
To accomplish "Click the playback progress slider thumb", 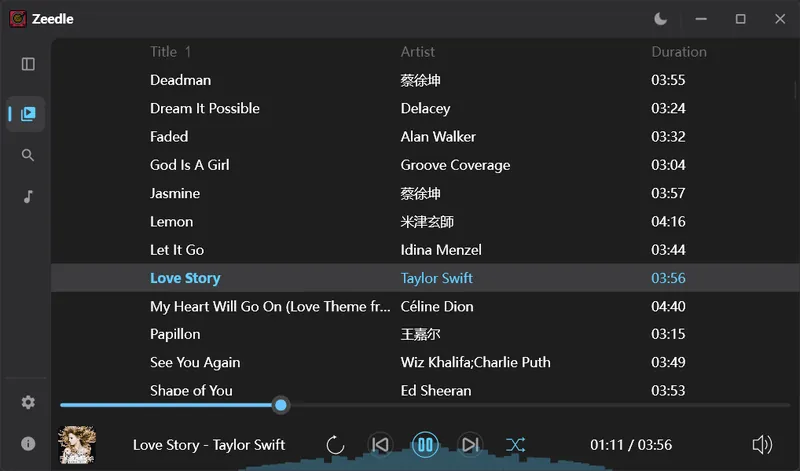I will 281,405.
